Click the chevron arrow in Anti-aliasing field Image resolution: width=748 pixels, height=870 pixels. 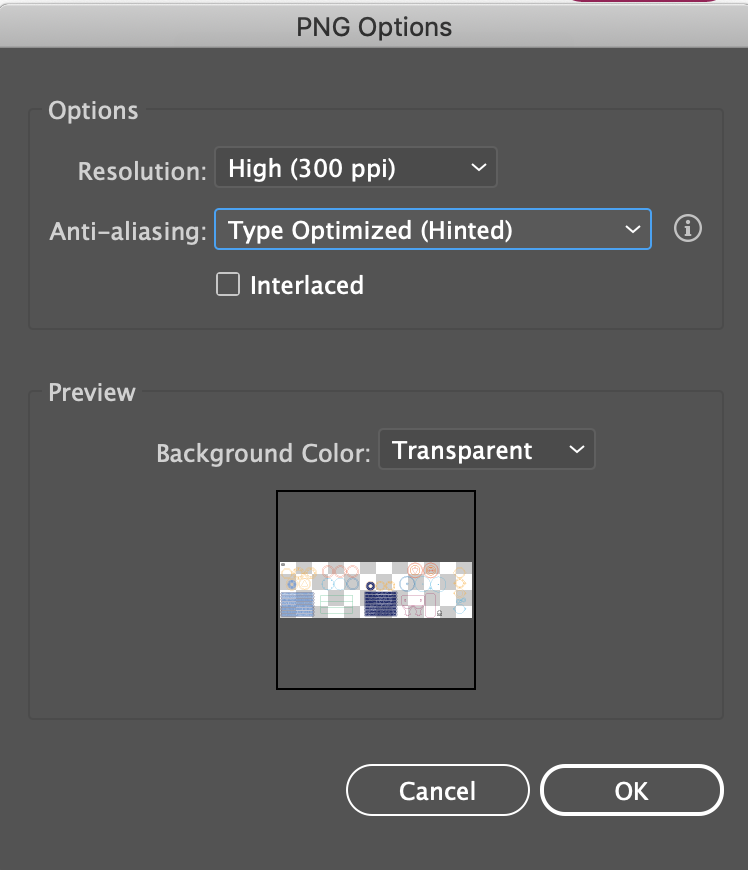[x=633, y=229]
